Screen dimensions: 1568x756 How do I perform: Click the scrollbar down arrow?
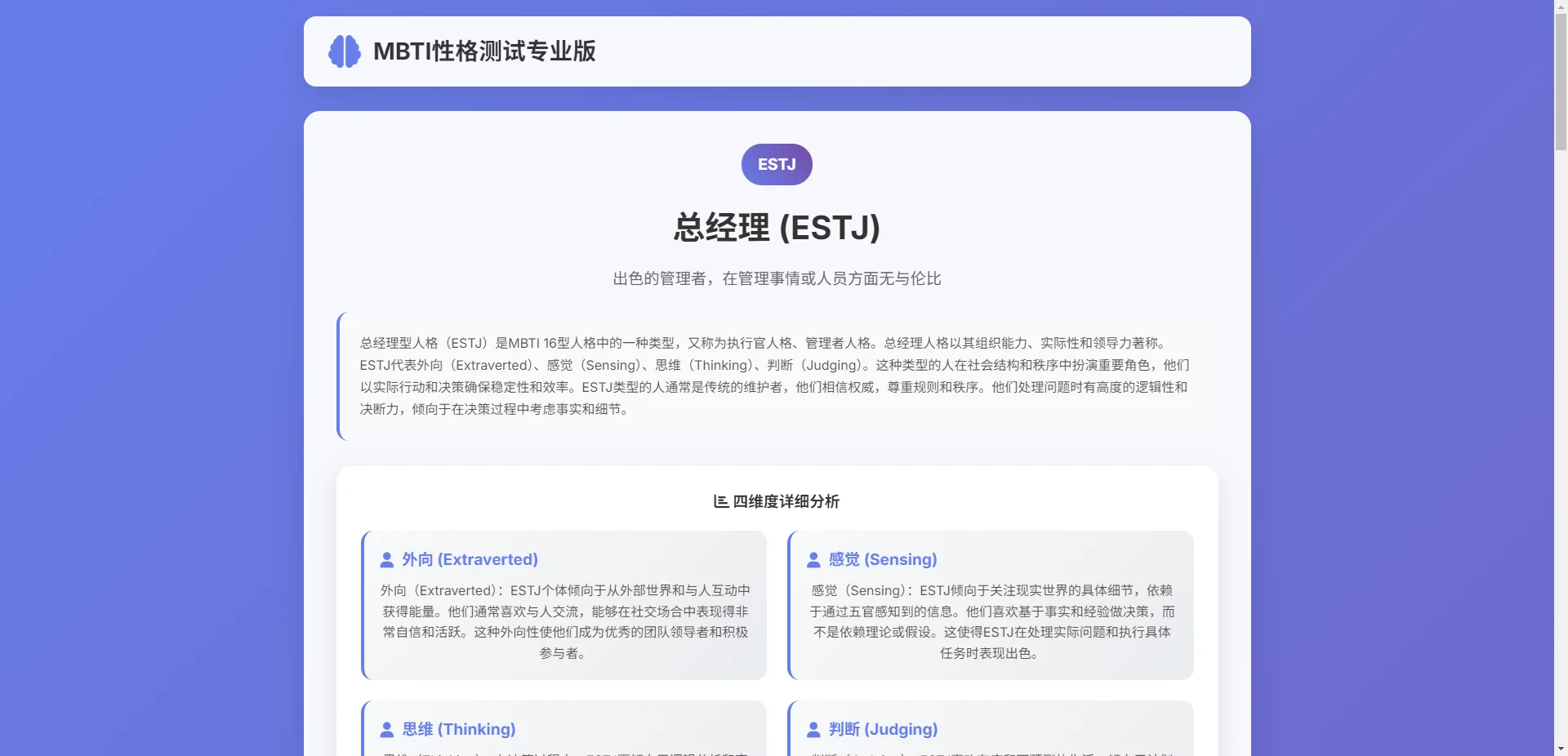click(1561, 749)
